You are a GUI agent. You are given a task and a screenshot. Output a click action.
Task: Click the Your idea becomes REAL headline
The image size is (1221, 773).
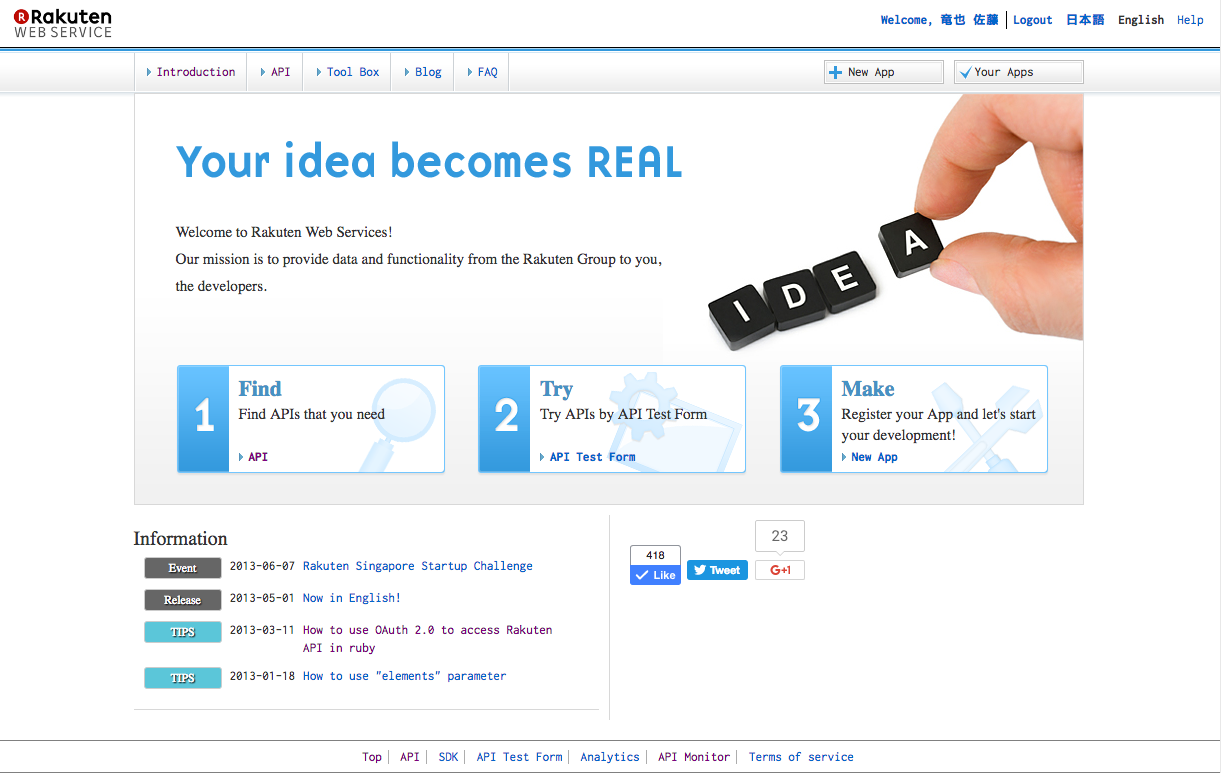[x=429, y=162]
